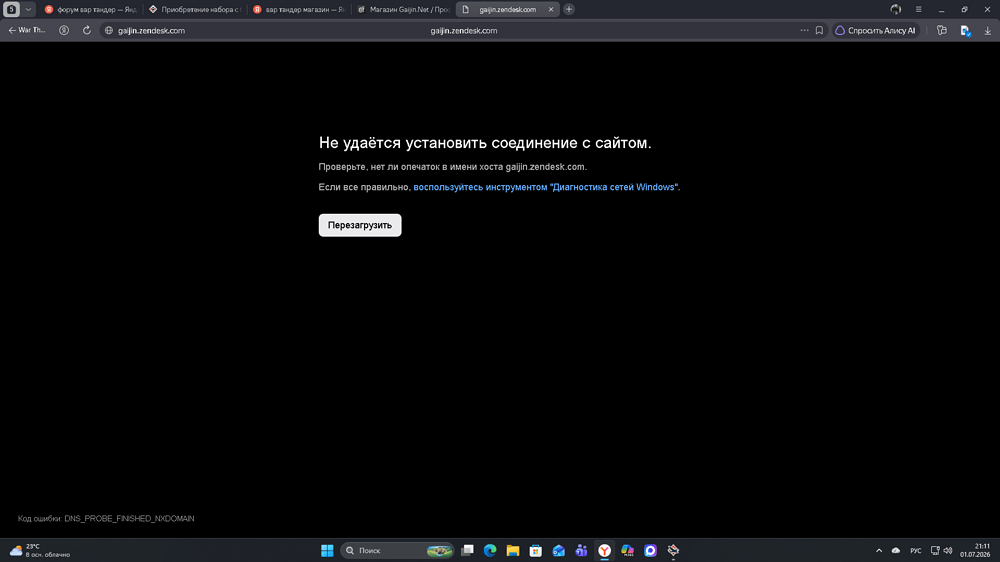Screen dimensions: 1000x562
Task: Open the downloads arrow icon
Action: (987, 30)
